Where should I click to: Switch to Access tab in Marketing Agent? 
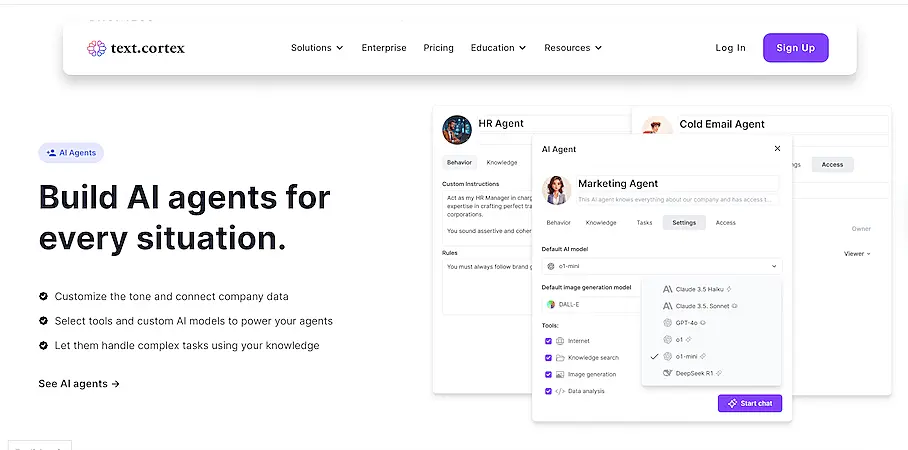click(x=726, y=222)
